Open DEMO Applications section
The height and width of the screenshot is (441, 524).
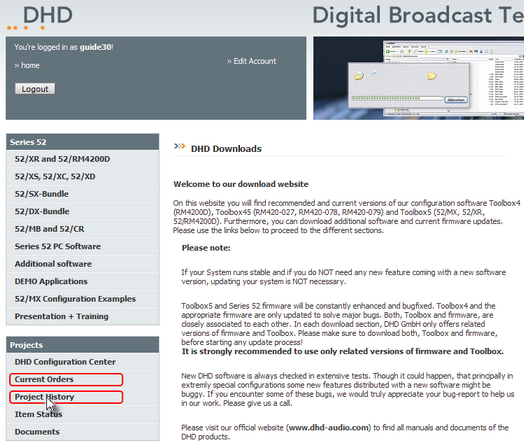(83, 281)
